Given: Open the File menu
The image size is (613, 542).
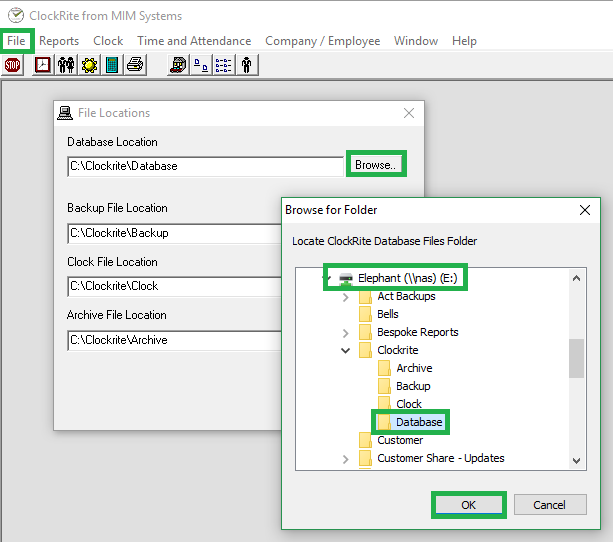Looking at the screenshot, I should coord(16,41).
